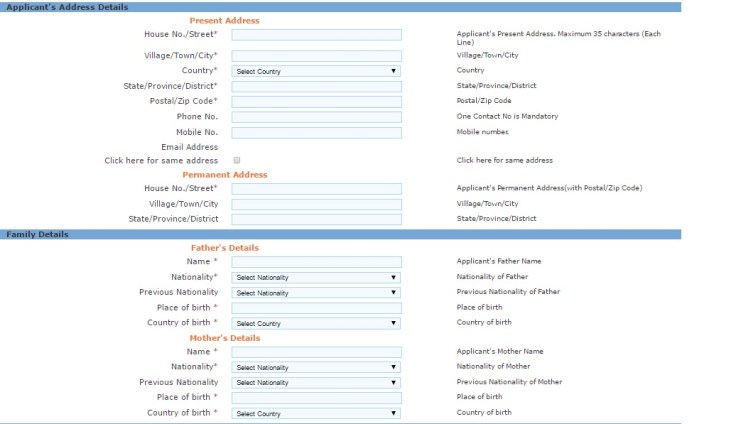The image size is (736, 424).
Task: Focus the present address Village/Town/City field
Action: [316, 56]
